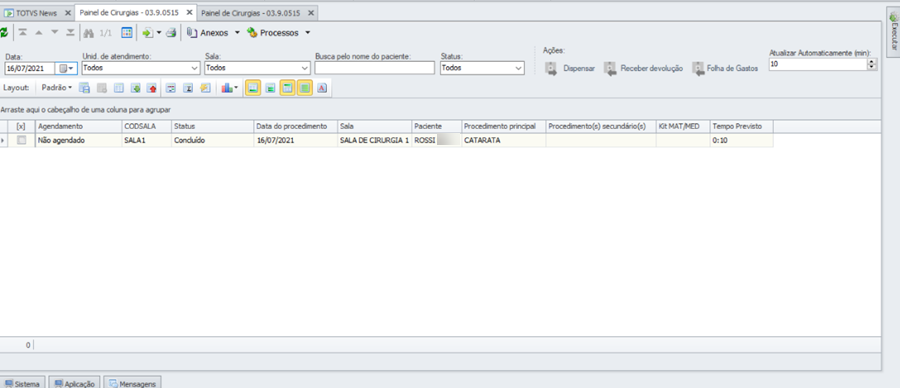Open the Sistema bottom tab

23,383
